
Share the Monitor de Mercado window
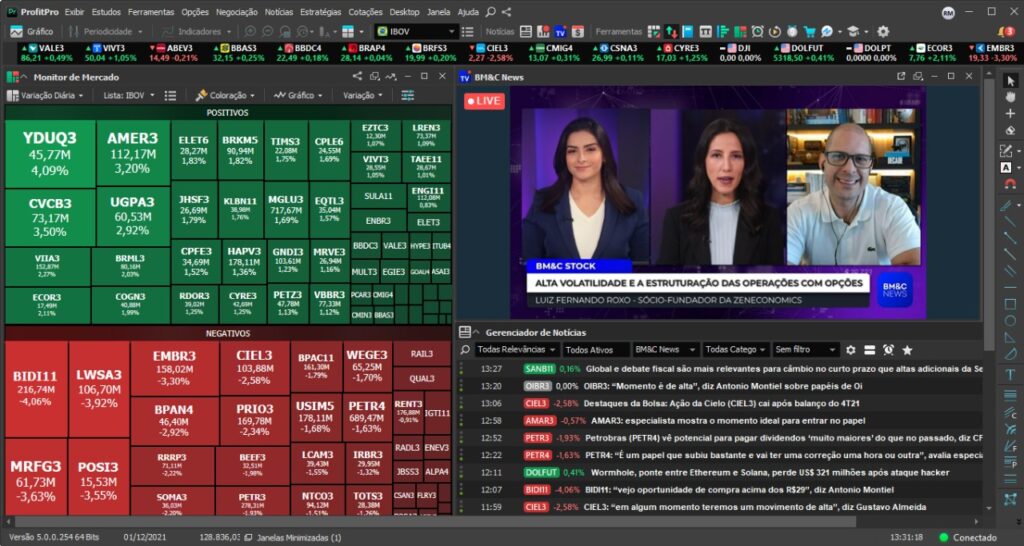[x=357, y=76]
